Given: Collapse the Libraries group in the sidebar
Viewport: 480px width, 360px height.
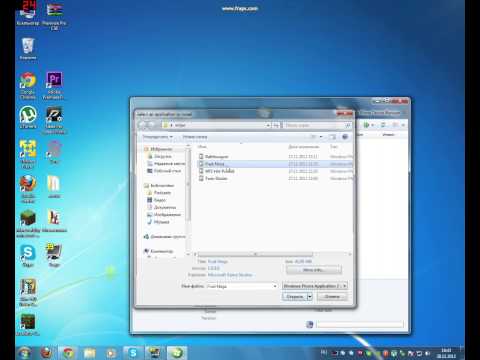Looking at the screenshot, I should (159, 185).
